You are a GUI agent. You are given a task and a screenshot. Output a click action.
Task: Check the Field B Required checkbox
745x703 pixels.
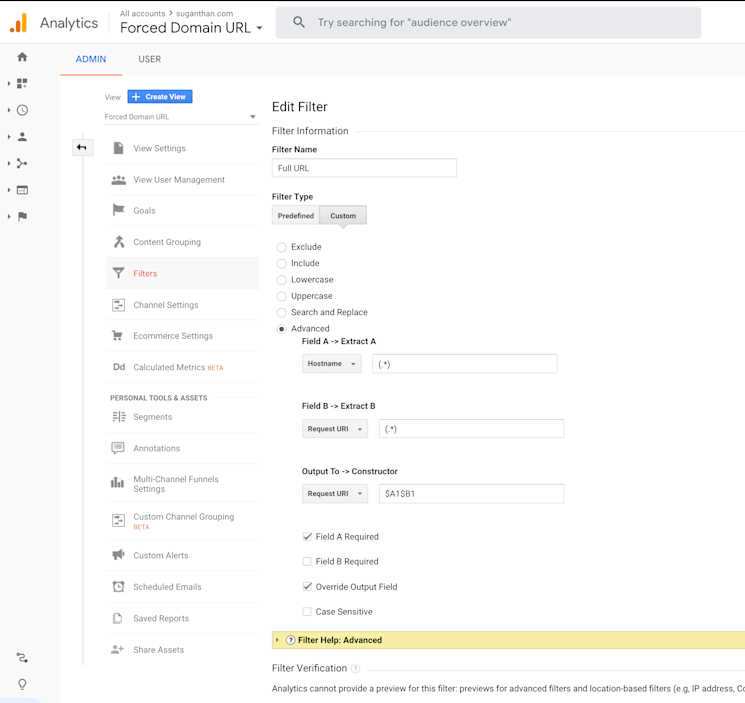[307, 561]
